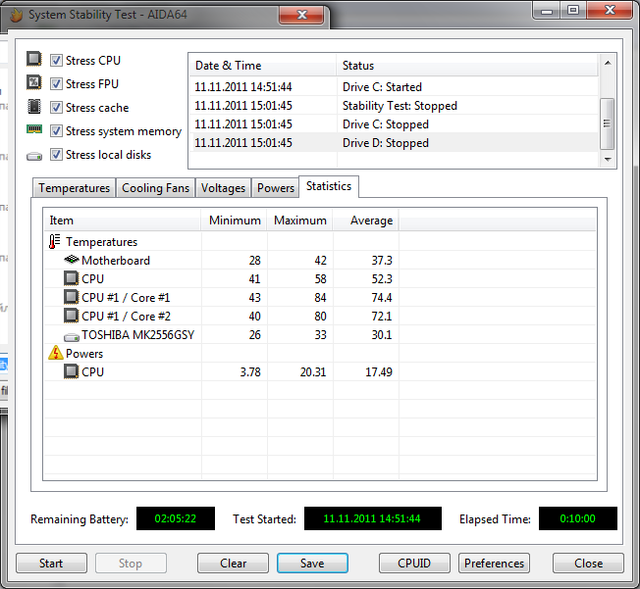Click the memory stick icon beside Stress system memory
The image size is (640, 589).
pyautogui.click(x=34, y=131)
